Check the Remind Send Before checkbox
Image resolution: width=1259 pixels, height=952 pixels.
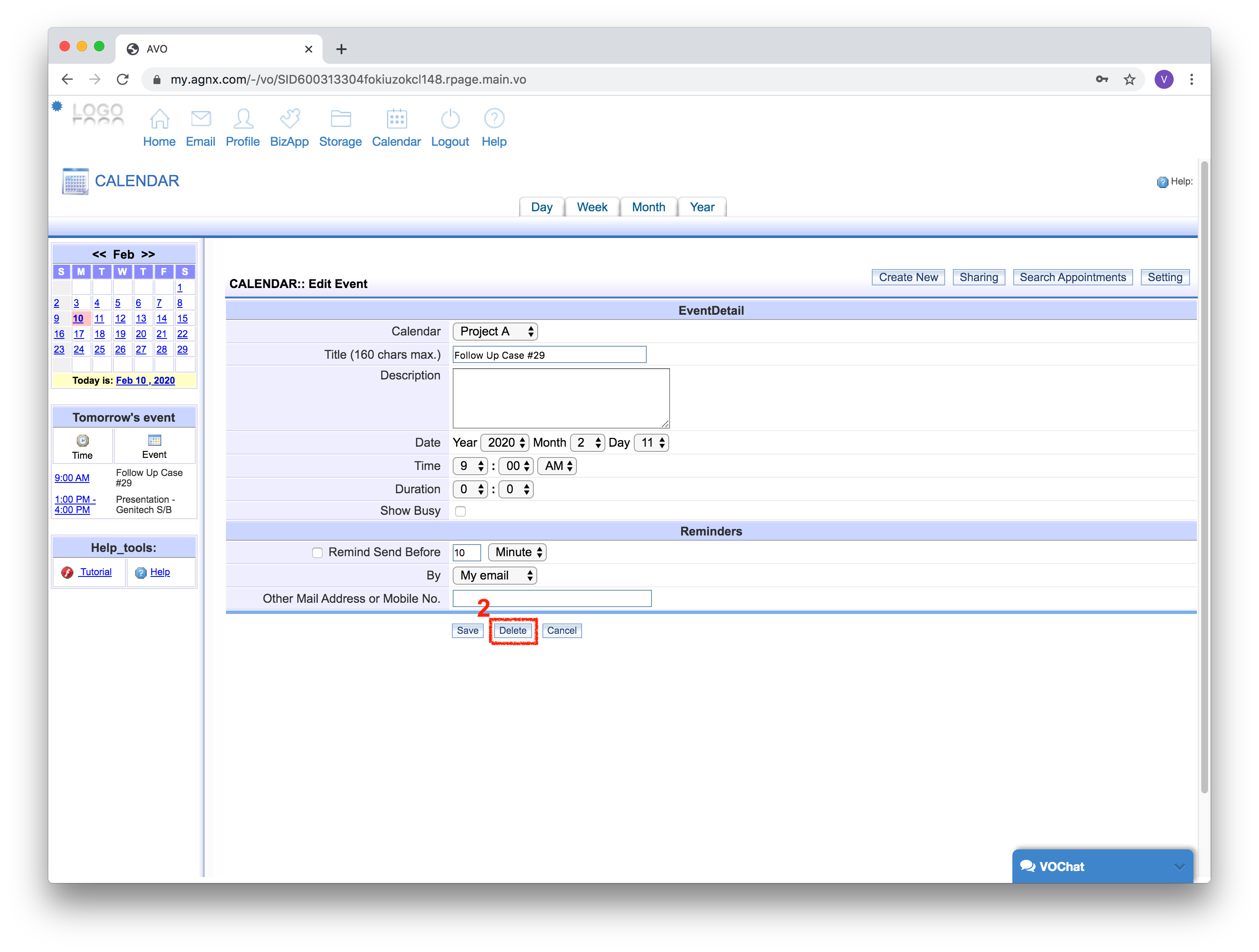(317, 553)
